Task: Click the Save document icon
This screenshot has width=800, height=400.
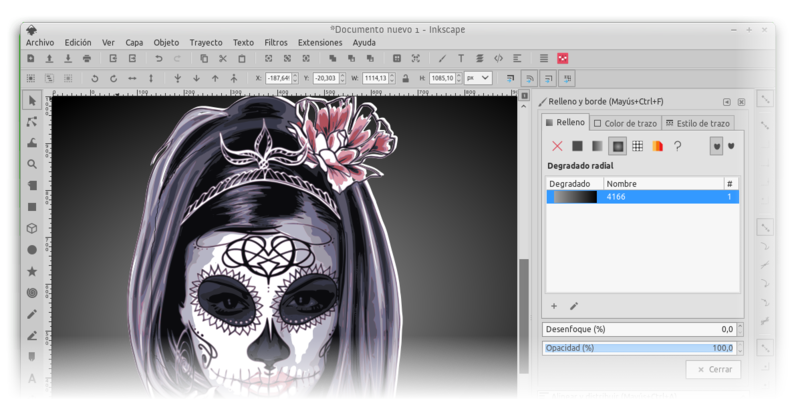Action: click(68, 59)
